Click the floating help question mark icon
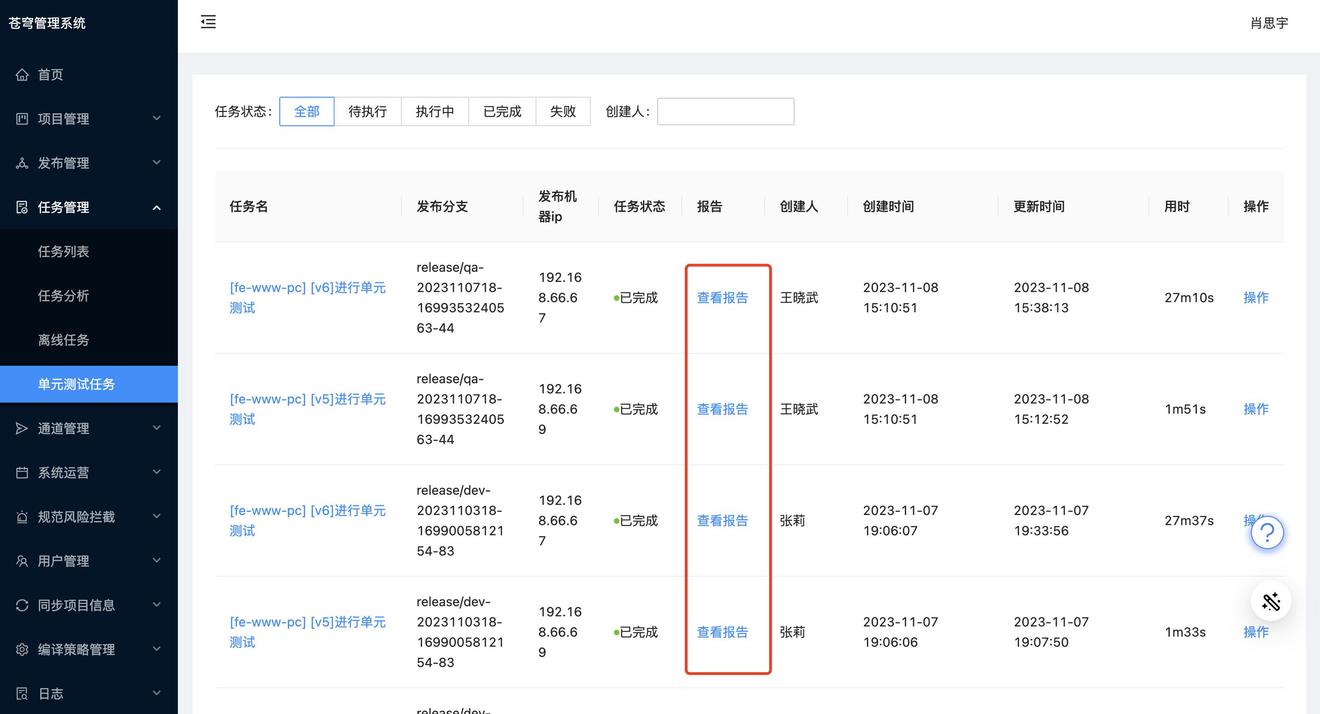 click(x=1267, y=533)
